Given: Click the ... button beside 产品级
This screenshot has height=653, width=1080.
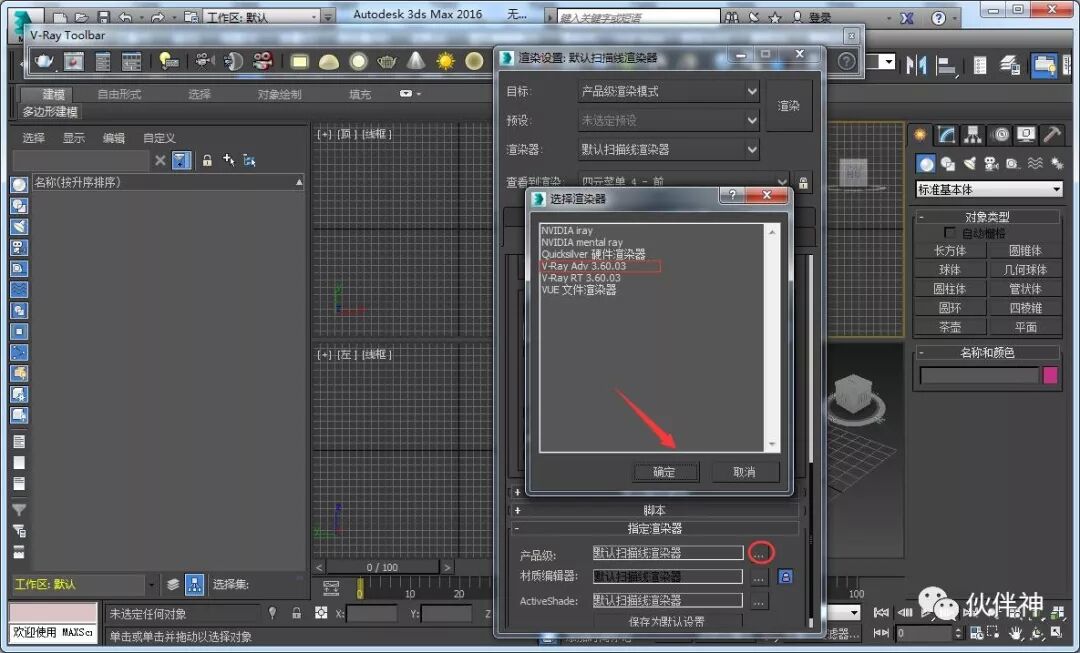Looking at the screenshot, I should [x=759, y=552].
